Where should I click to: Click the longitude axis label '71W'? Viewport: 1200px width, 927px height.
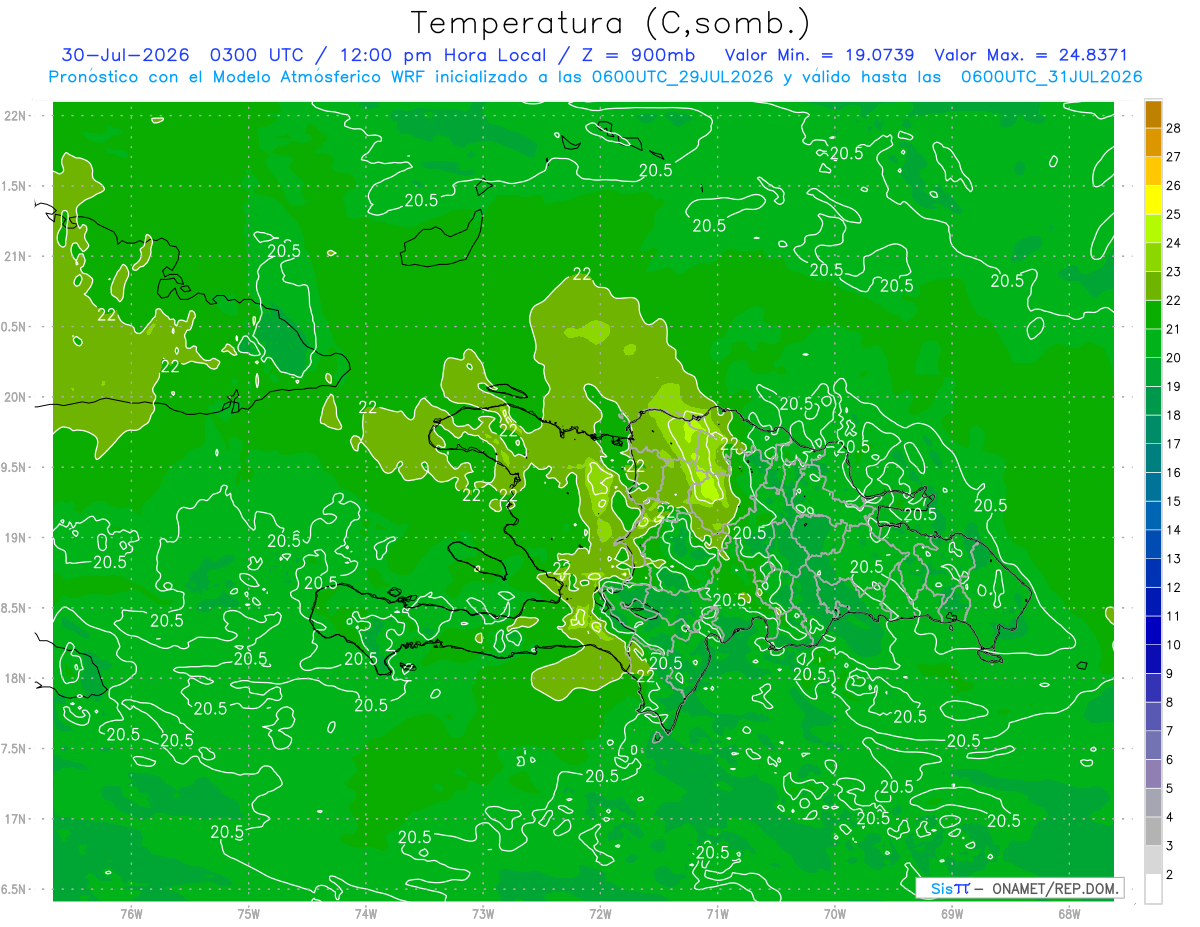(717, 913)
